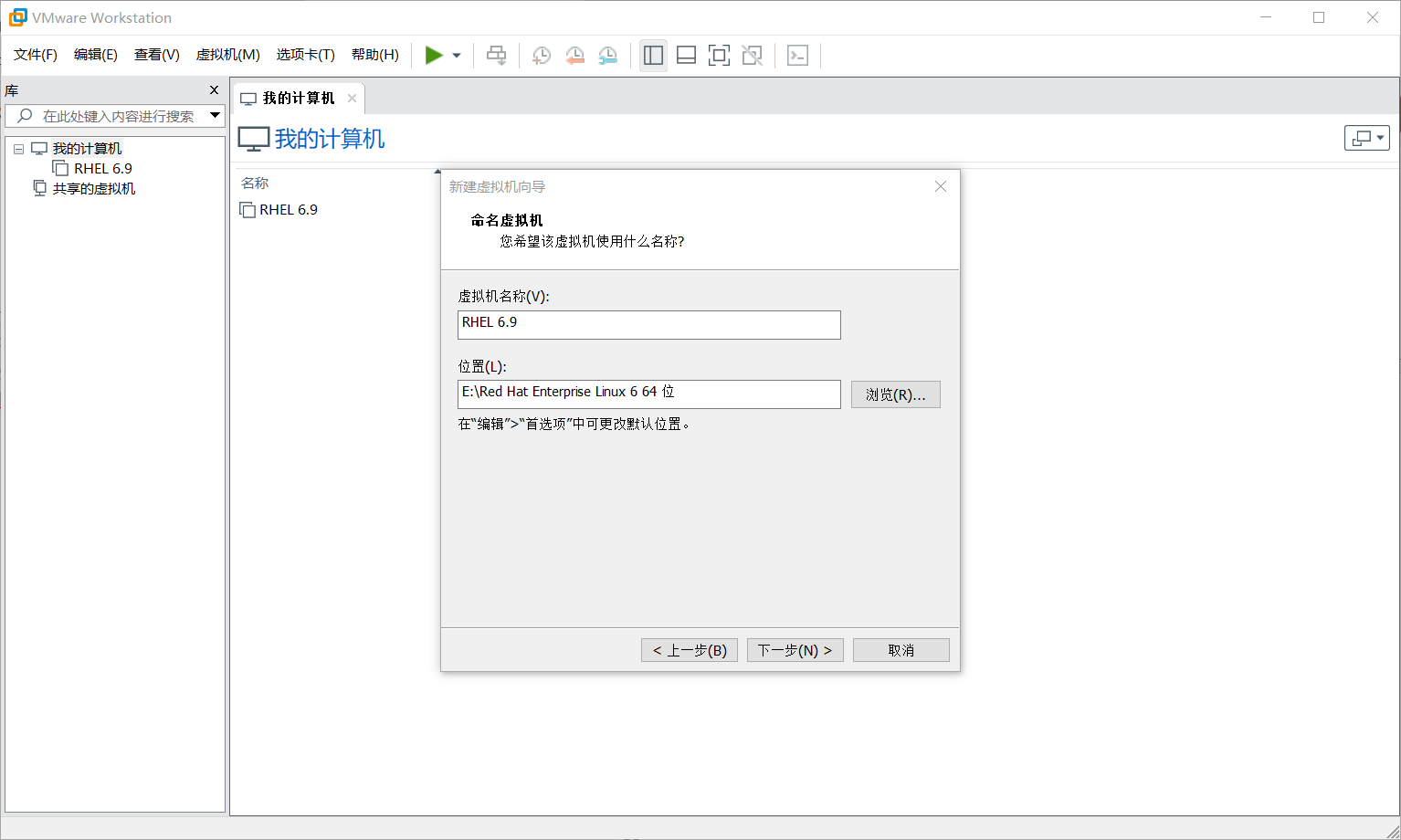Open the 虚拟机(M) menu
This screenshot has height=840, width=1401.
point(228,55)
